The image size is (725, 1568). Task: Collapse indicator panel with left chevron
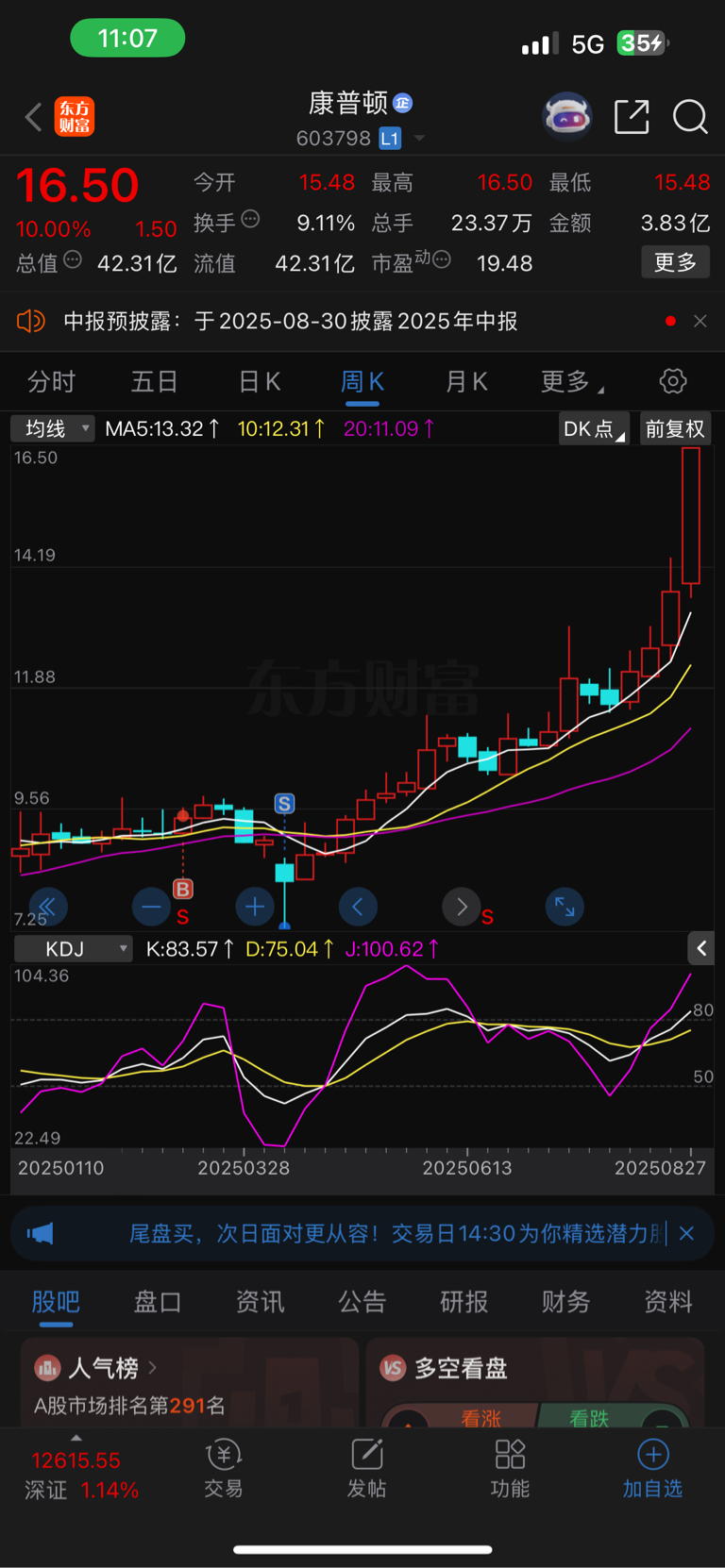pos(701,948)
